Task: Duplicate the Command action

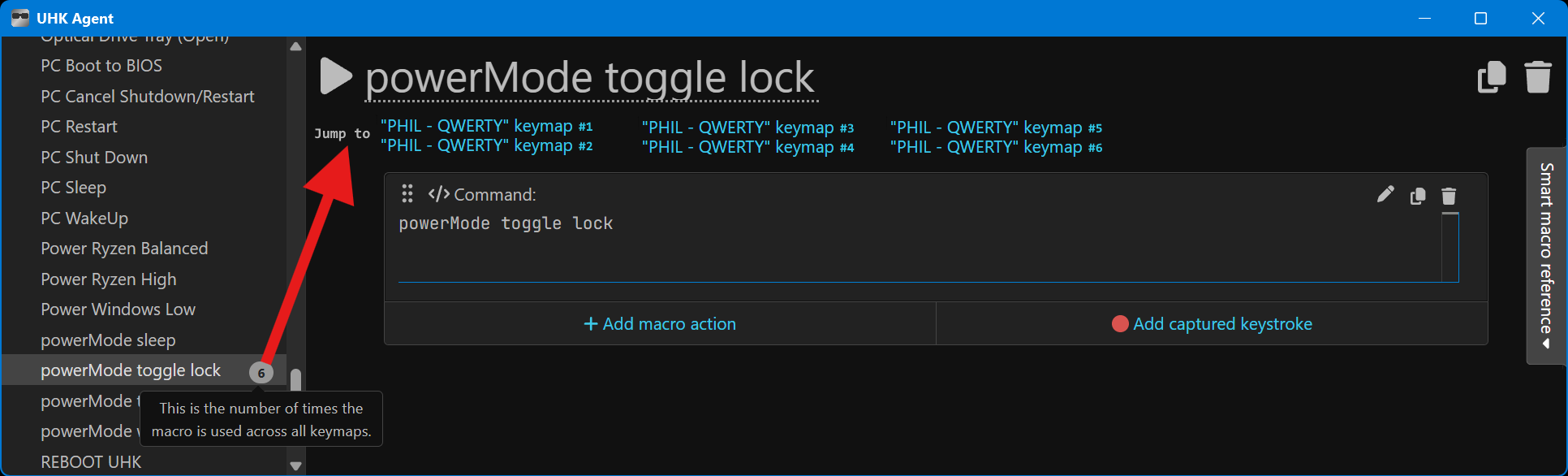Action: 1418,196
